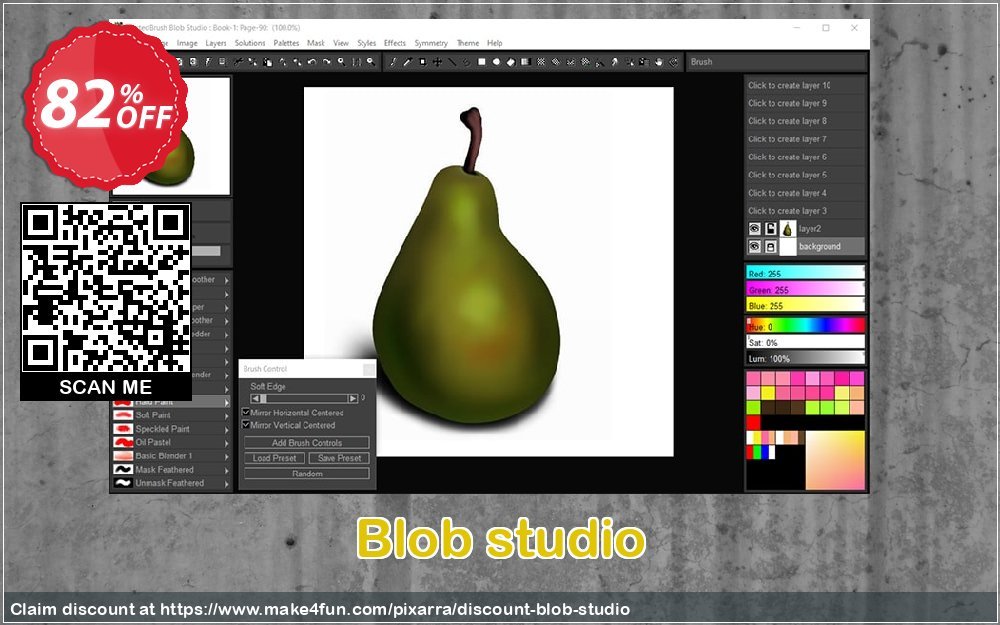Screen dimensions: 1000x625
Task: Click the Redo arrow in the toolbar
Action: coord(327,62)
